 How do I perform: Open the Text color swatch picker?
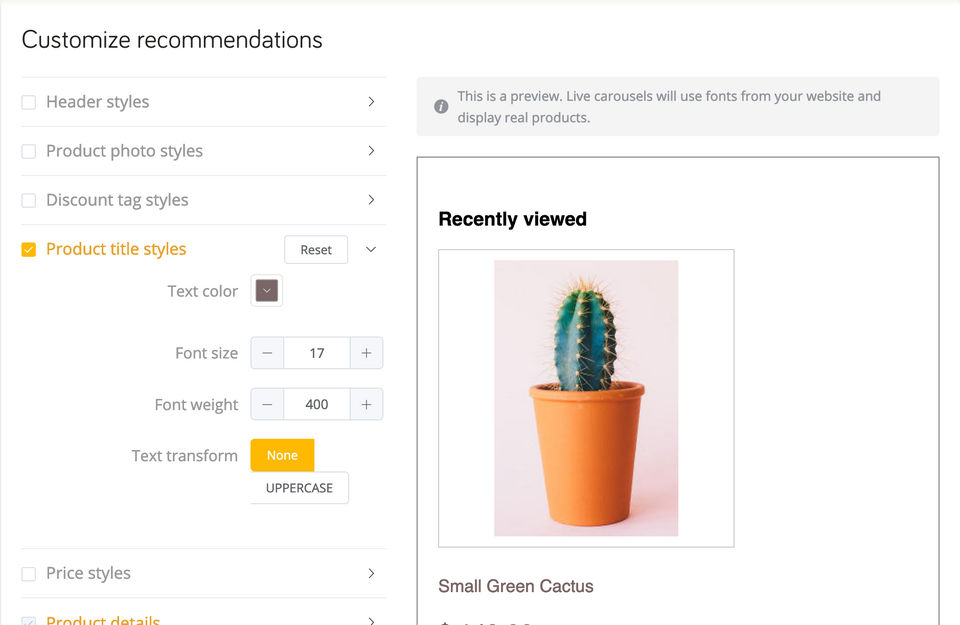pos(266,291)
